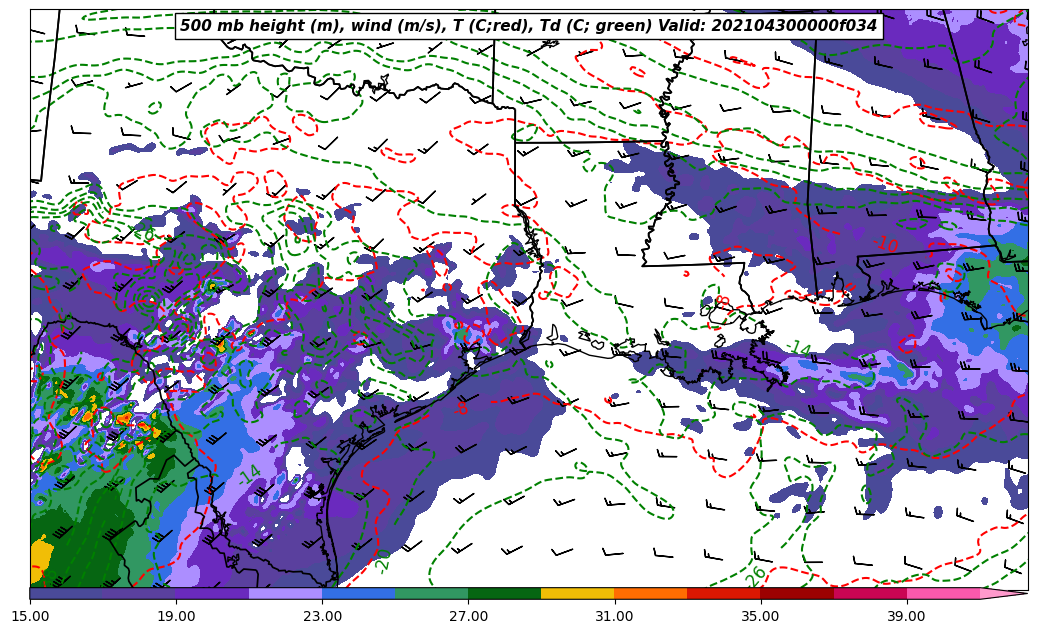Click the 15.00 colorbar tick label

point(30,616)
